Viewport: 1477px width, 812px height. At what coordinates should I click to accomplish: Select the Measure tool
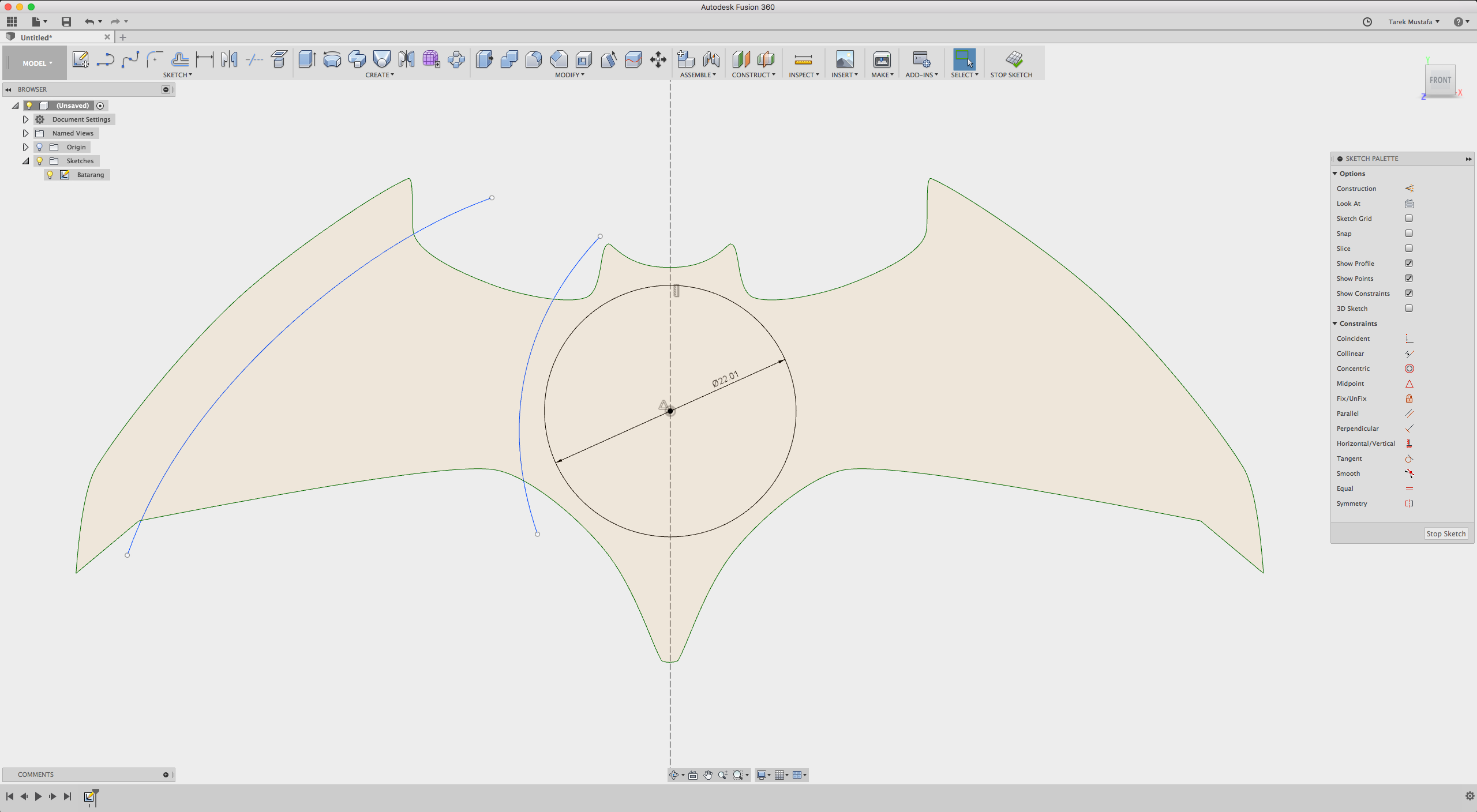pos(803,59)
